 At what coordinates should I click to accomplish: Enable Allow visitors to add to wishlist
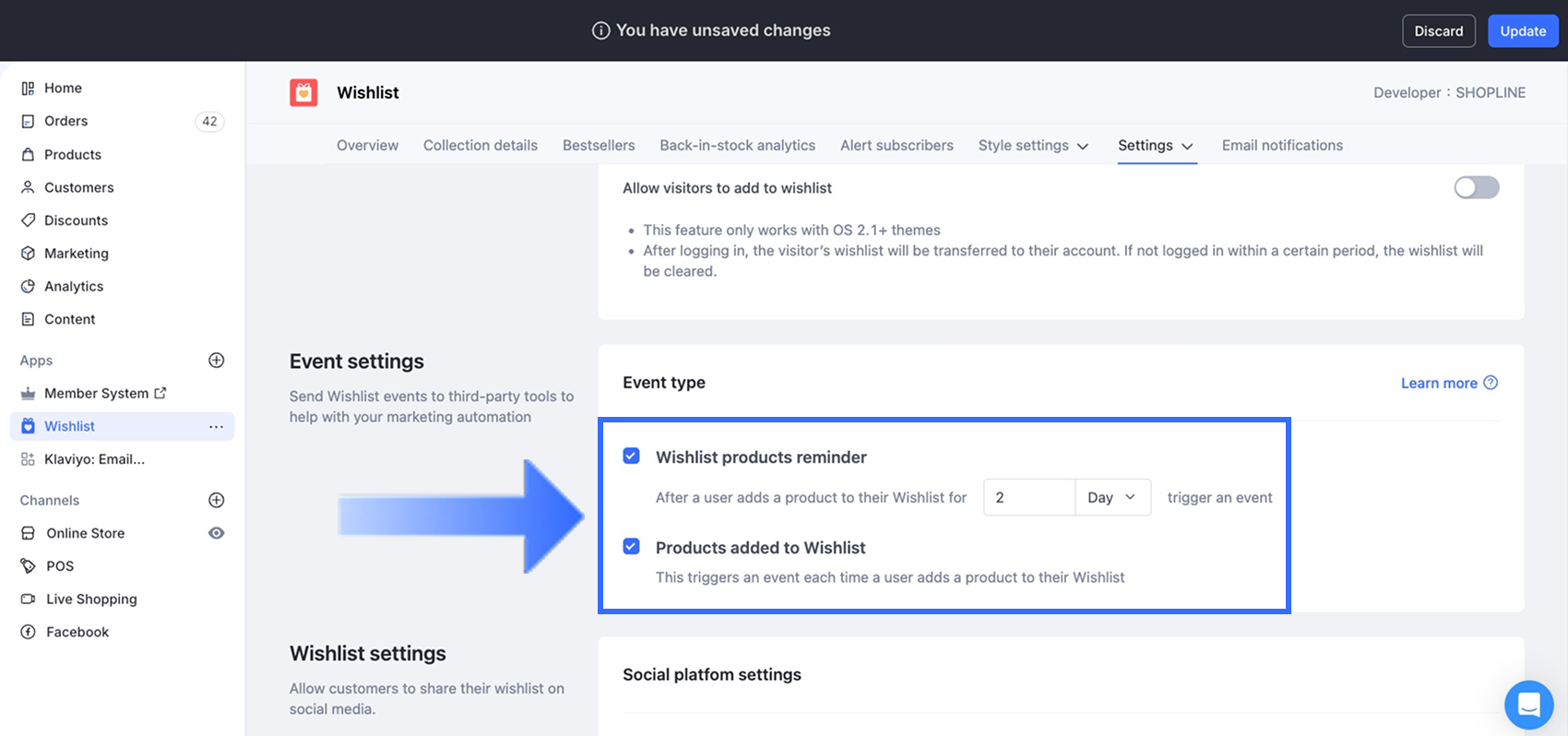pos(1476,188)
